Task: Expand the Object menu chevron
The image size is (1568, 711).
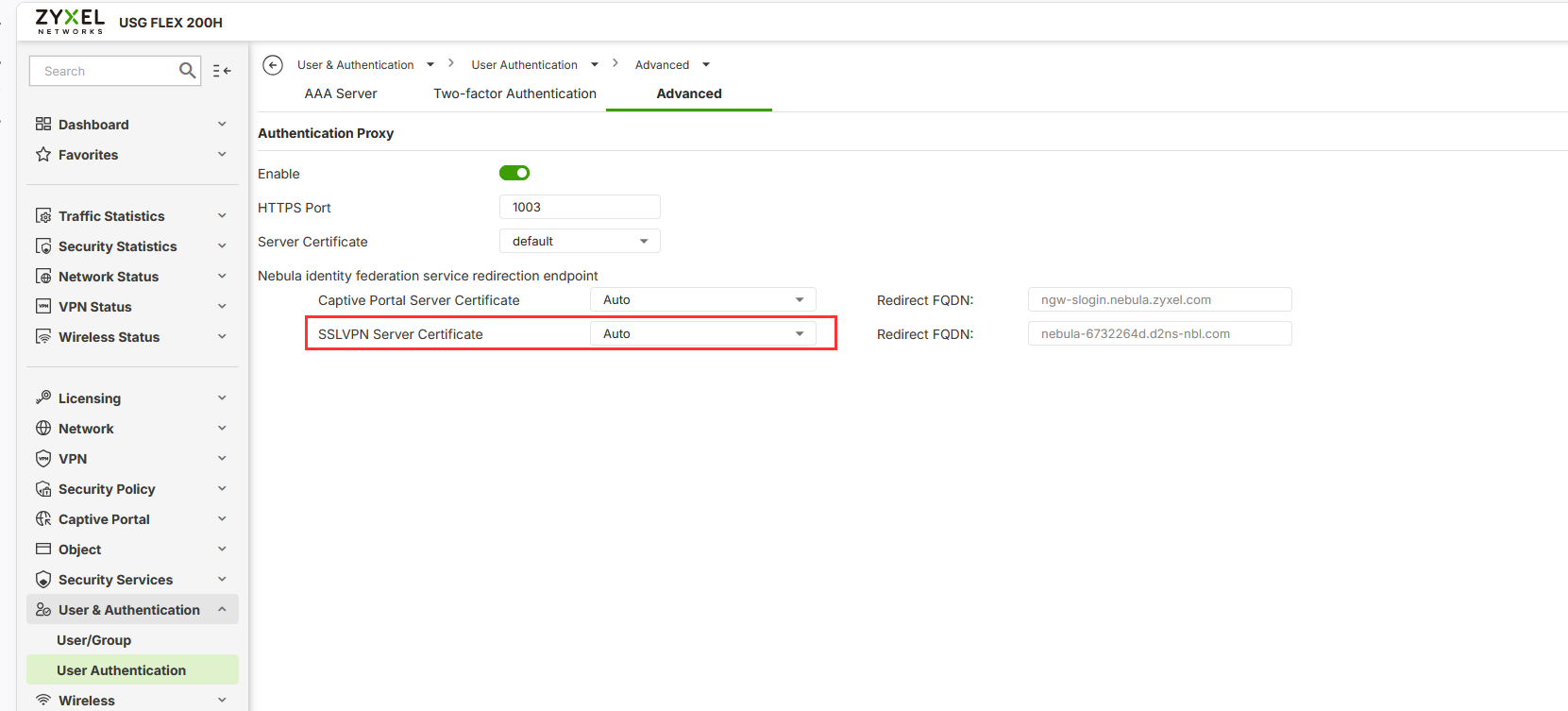Action: (222, 549)
